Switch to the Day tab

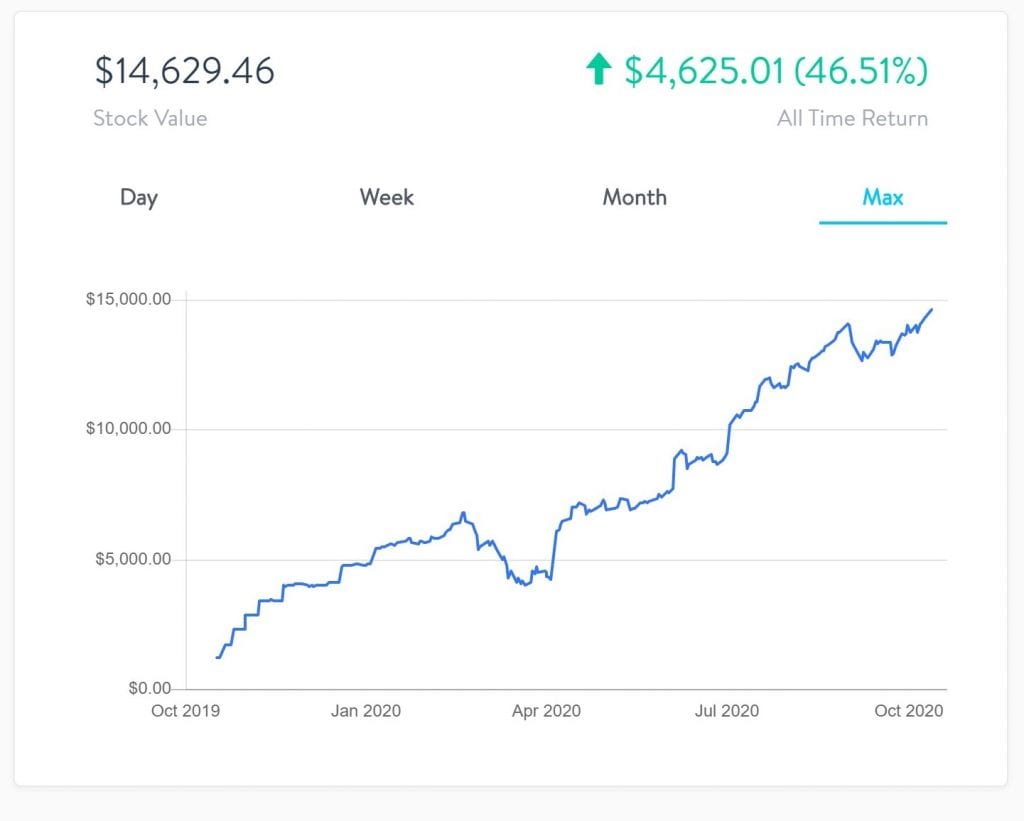pyautogui.click(x=139, y=197)
